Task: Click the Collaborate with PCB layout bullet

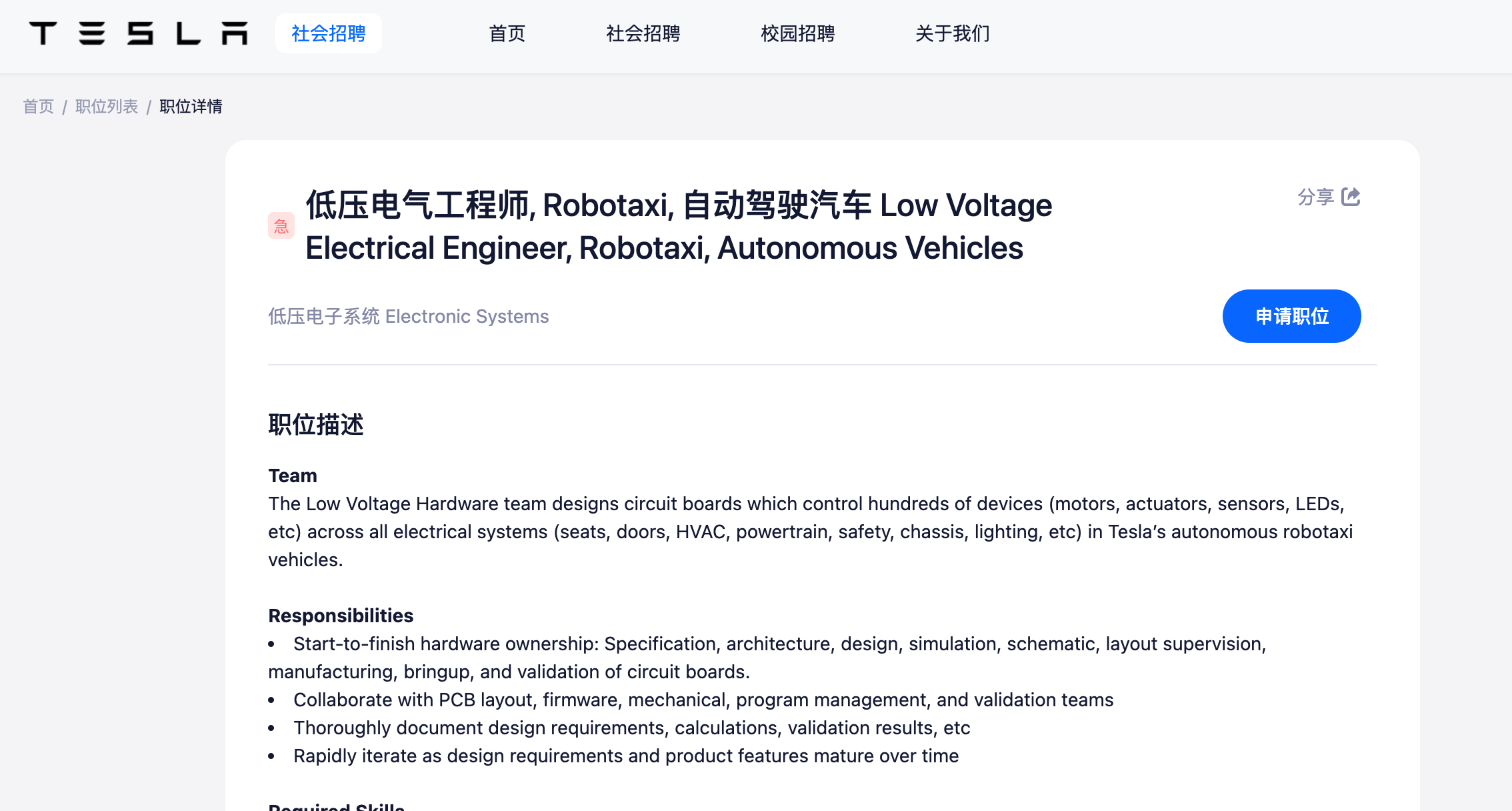Action: tap(703, 700)
